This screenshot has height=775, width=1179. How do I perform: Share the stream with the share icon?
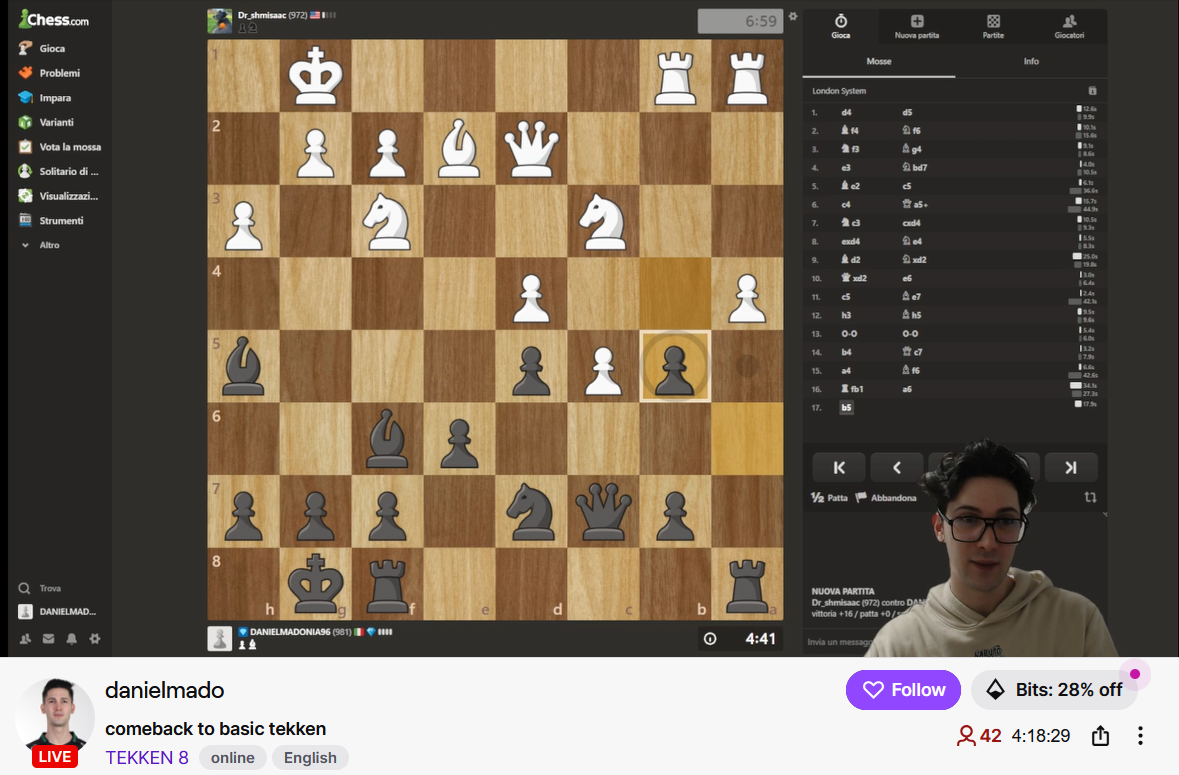[x=1100, y=735]
